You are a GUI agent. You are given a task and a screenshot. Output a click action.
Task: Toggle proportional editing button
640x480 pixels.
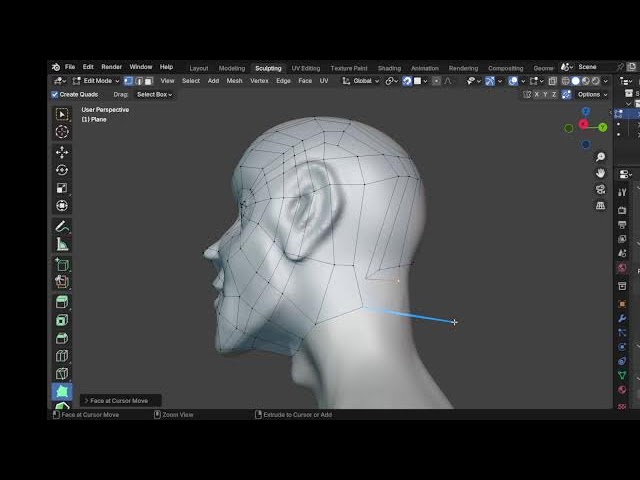[x=436, y=81]
